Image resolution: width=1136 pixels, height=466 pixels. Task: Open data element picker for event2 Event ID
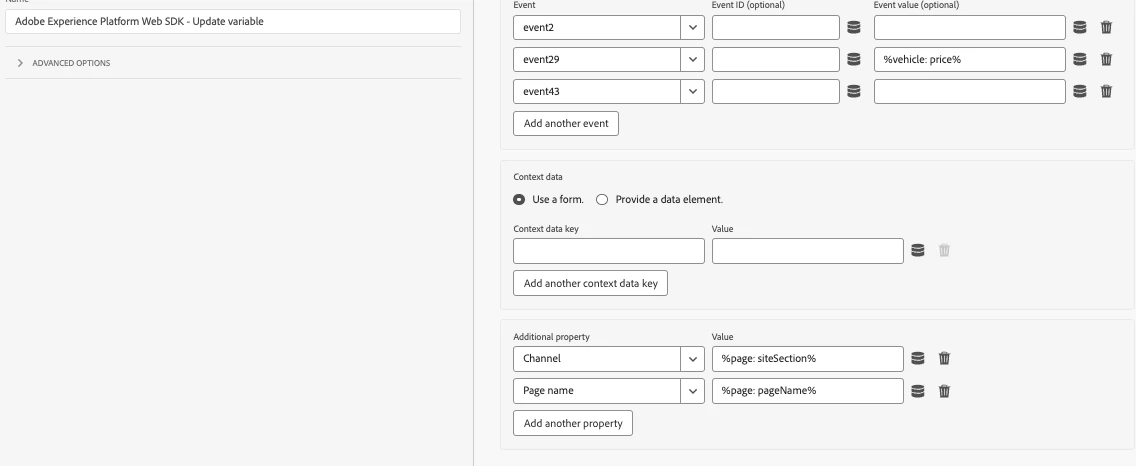point(853,28)
